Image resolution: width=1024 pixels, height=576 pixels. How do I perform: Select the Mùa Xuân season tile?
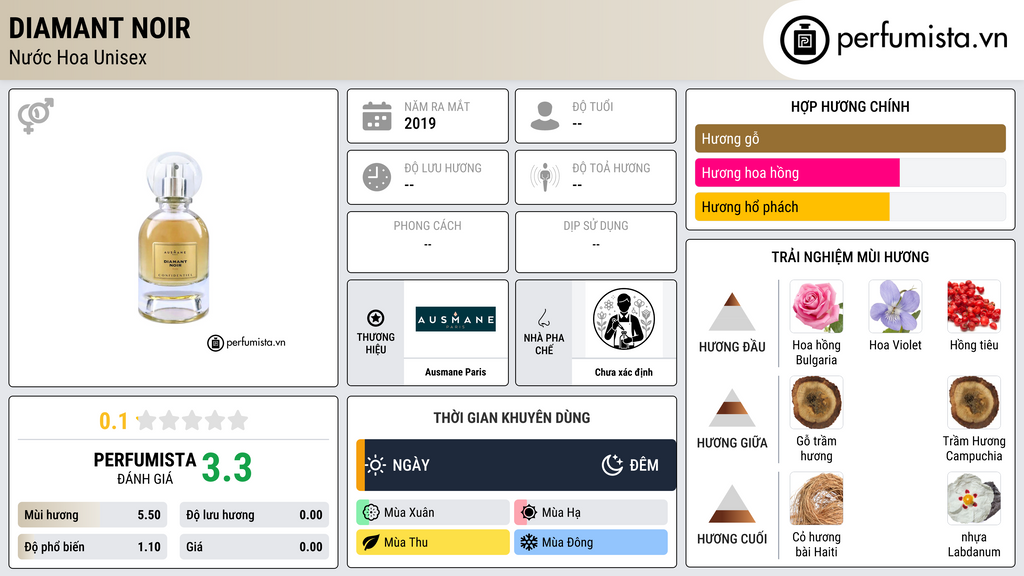click(x=433, y=513)
